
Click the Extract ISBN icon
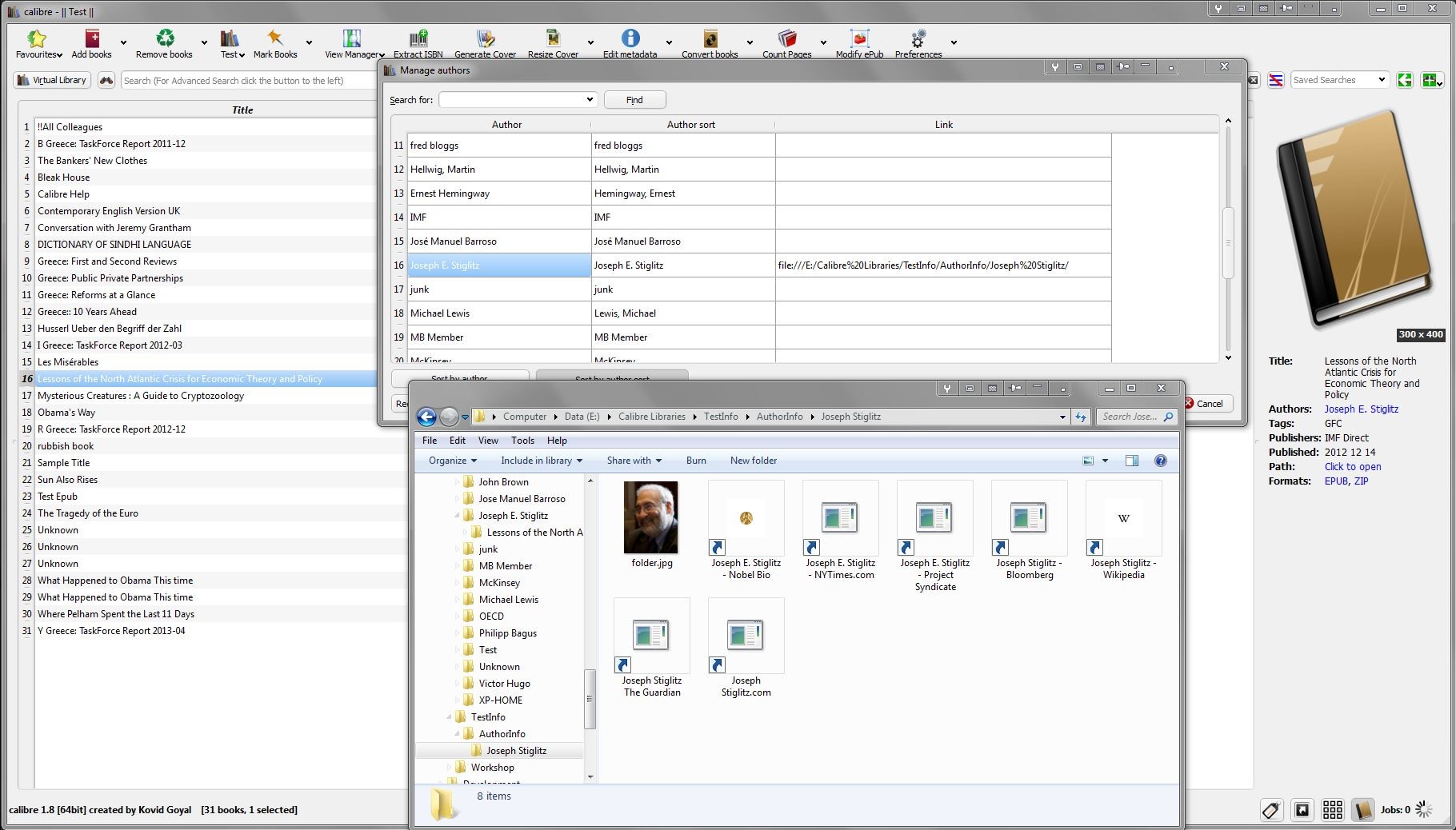coord(418,39)
